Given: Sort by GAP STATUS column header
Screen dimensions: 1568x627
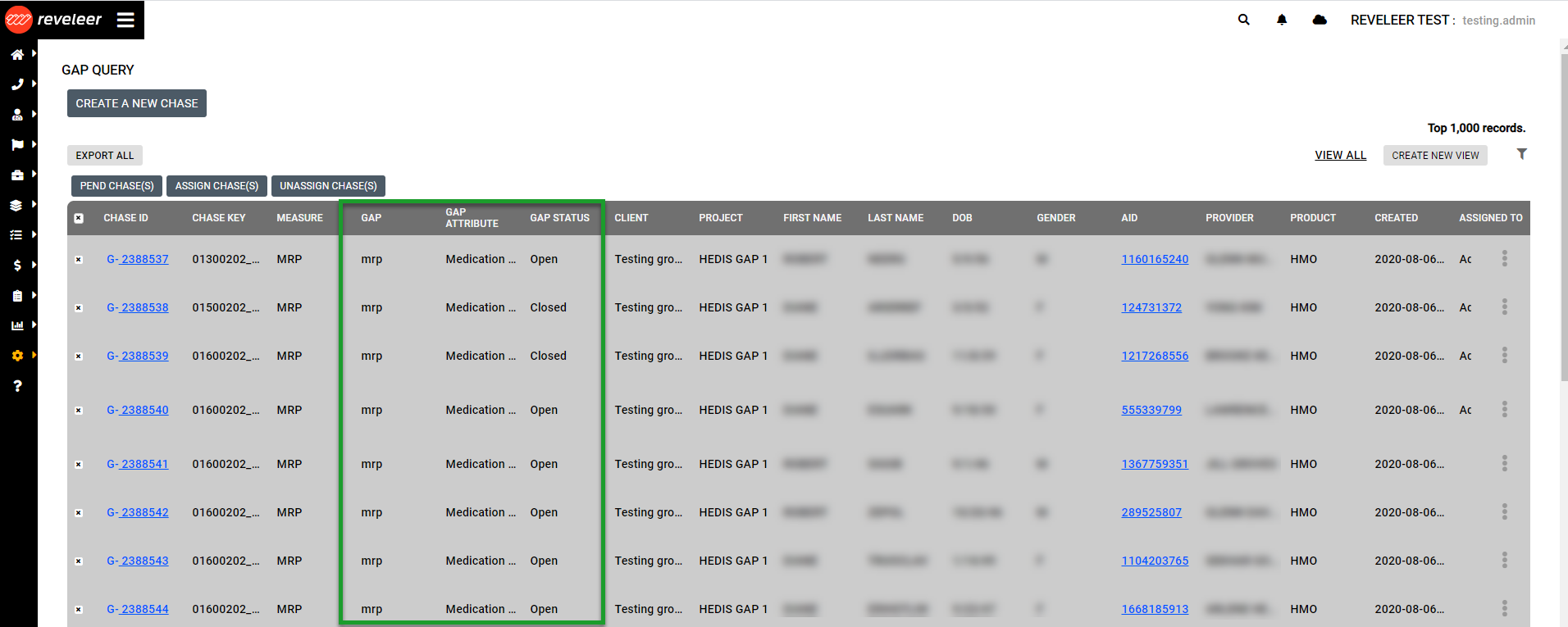Looking at the screenshot, I should coord(559,218).
